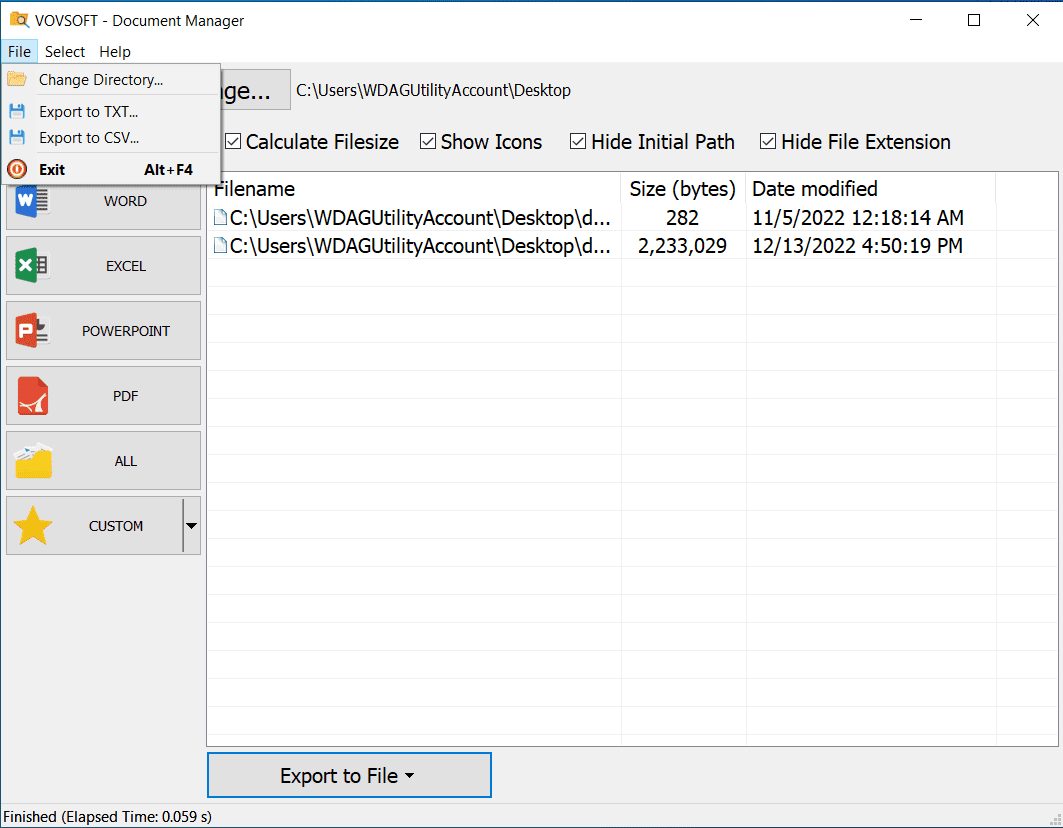The height and width of the screenshot is (828, 1063).
Task: Maximize the Document Manager window
Action: click(974, 20)
